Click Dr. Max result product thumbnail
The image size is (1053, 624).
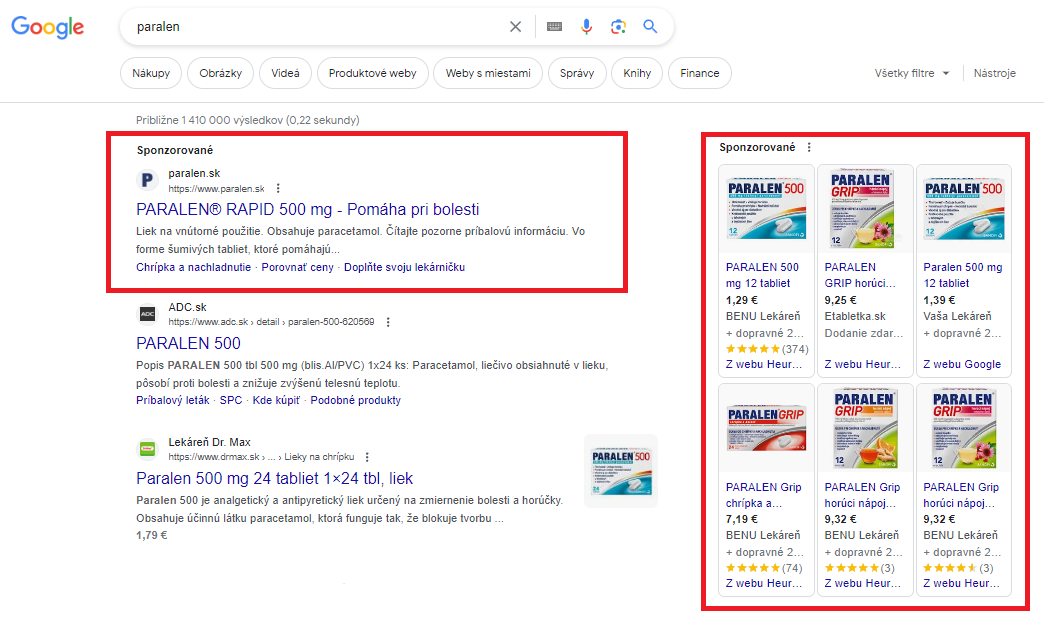(621, 471)
